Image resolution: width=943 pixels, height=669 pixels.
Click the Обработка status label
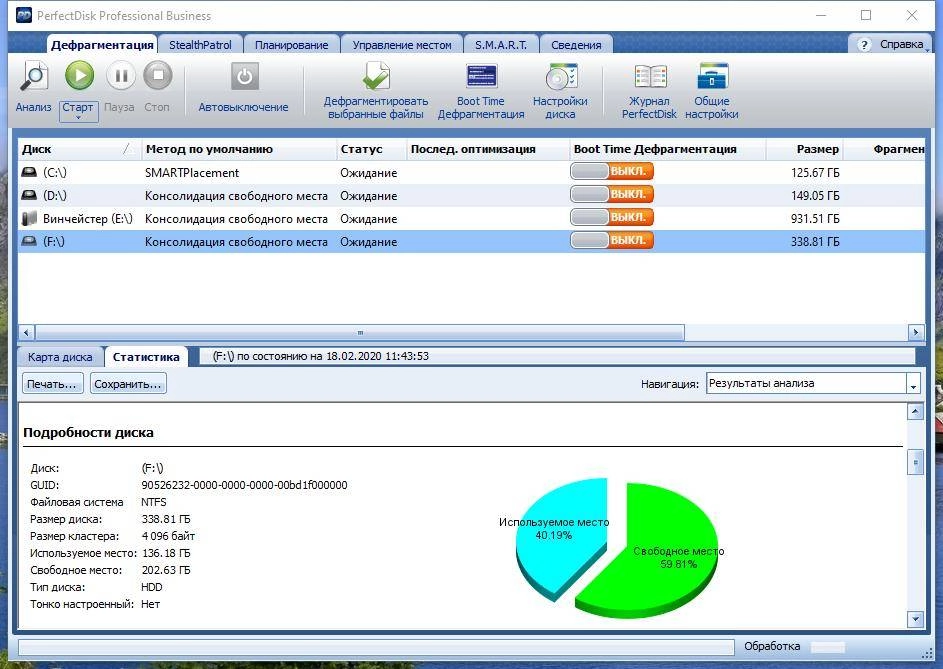772,646
